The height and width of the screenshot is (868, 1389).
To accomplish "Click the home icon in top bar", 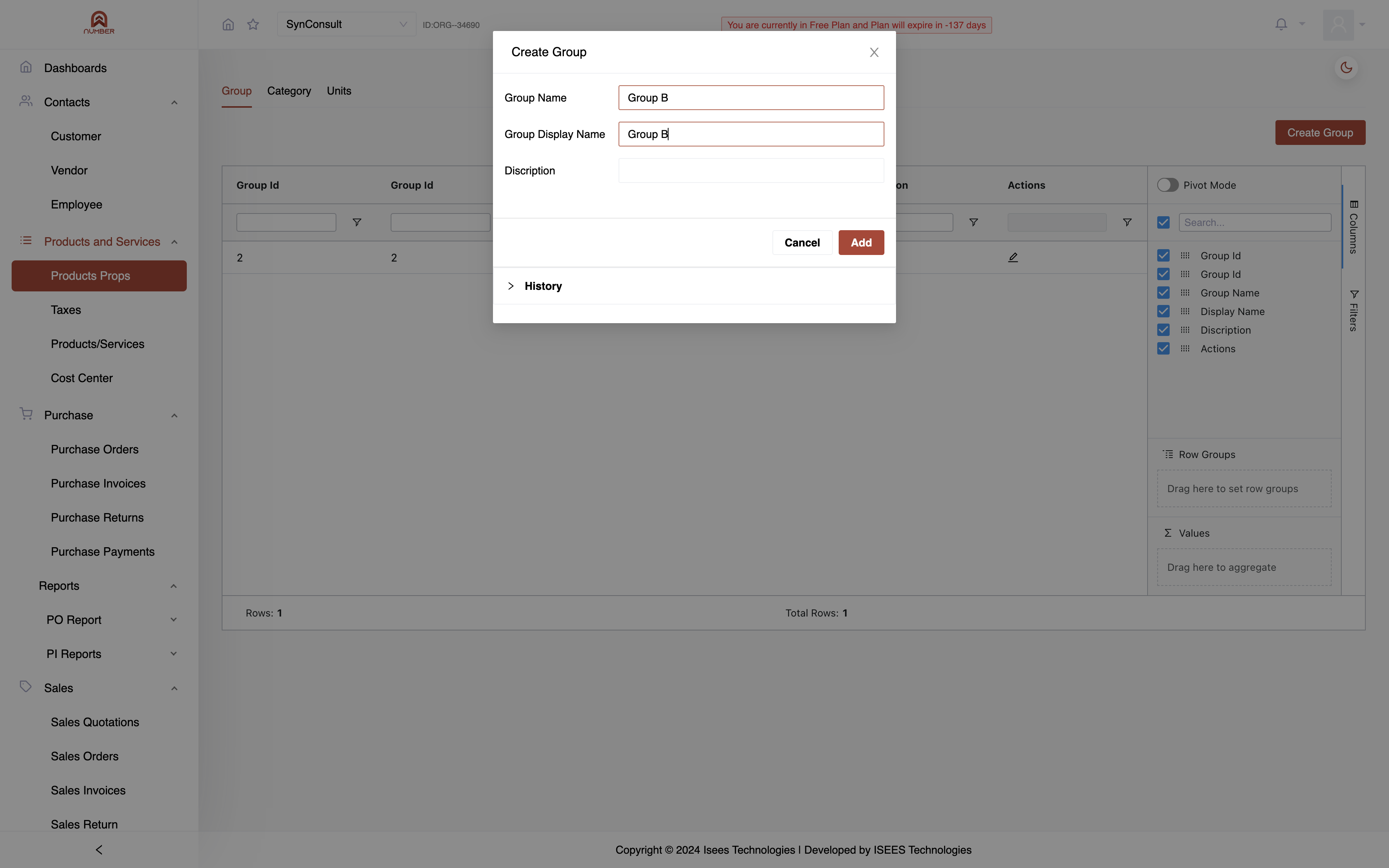I will tap(228, 24).
